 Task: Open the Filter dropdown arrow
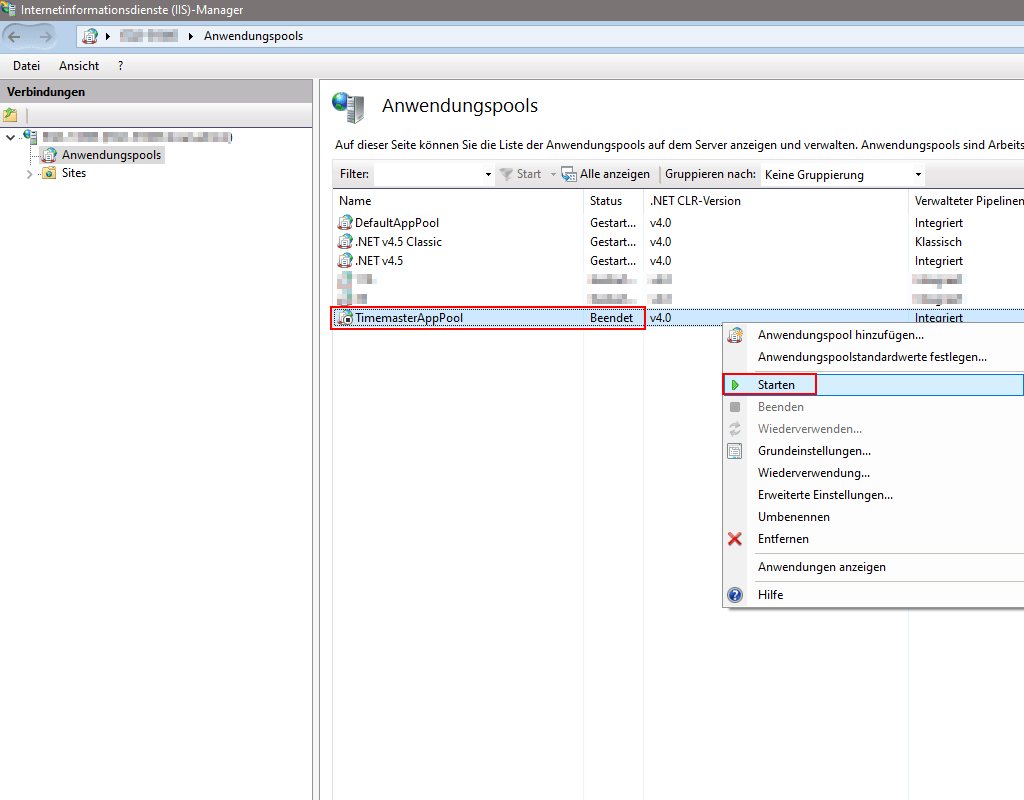tap(487, 174)
